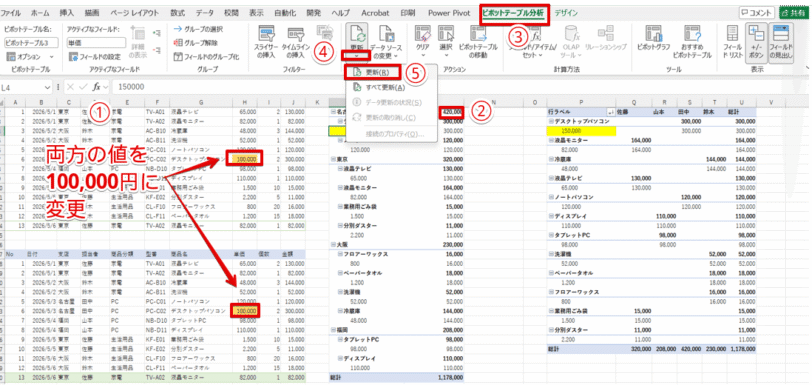The image size is (812, 385).
Task: Collapse デスクトップパソコン in right pivot table
Action: tap(551, 121)
